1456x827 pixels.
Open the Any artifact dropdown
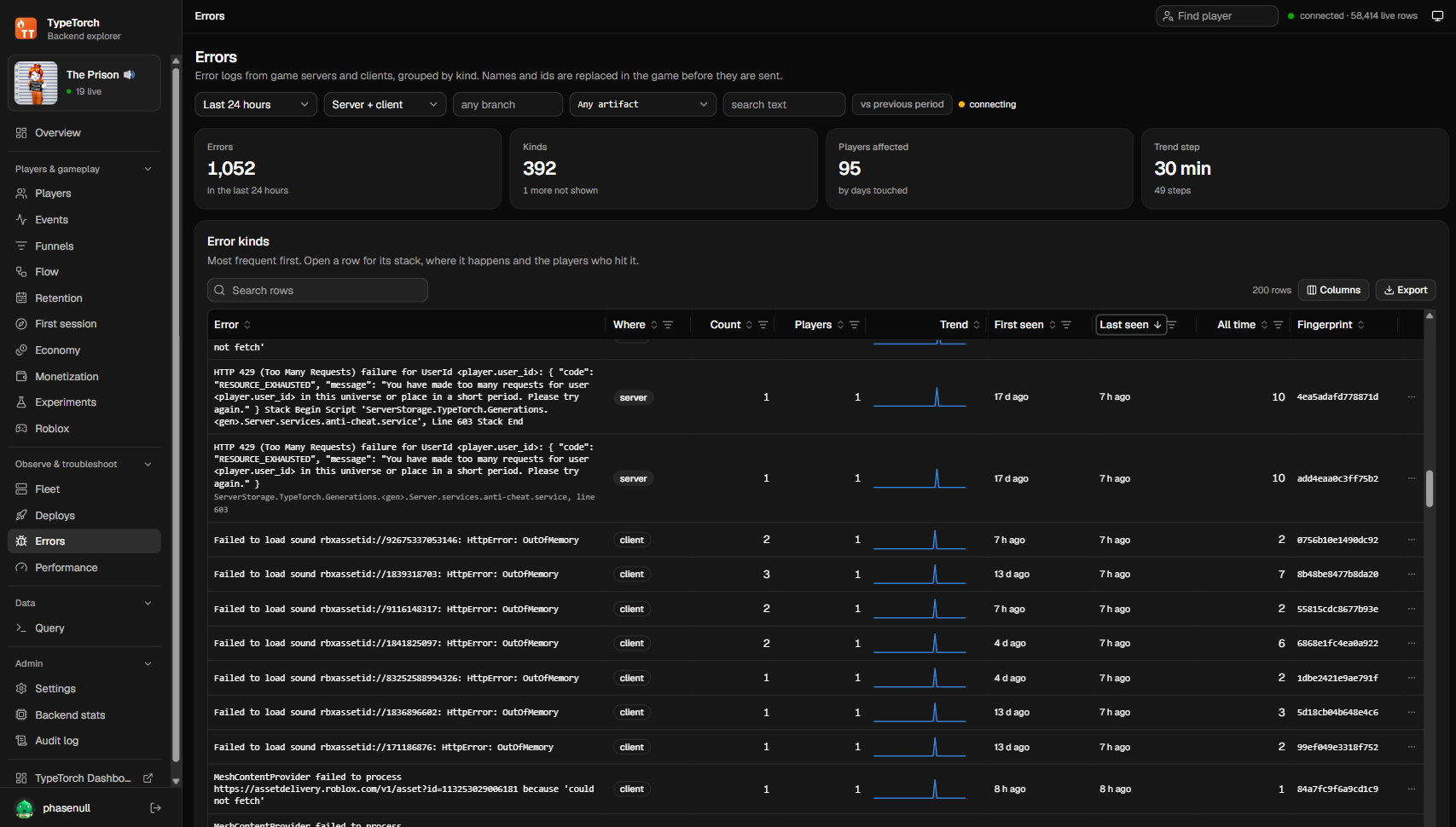(x=643, y=104)
